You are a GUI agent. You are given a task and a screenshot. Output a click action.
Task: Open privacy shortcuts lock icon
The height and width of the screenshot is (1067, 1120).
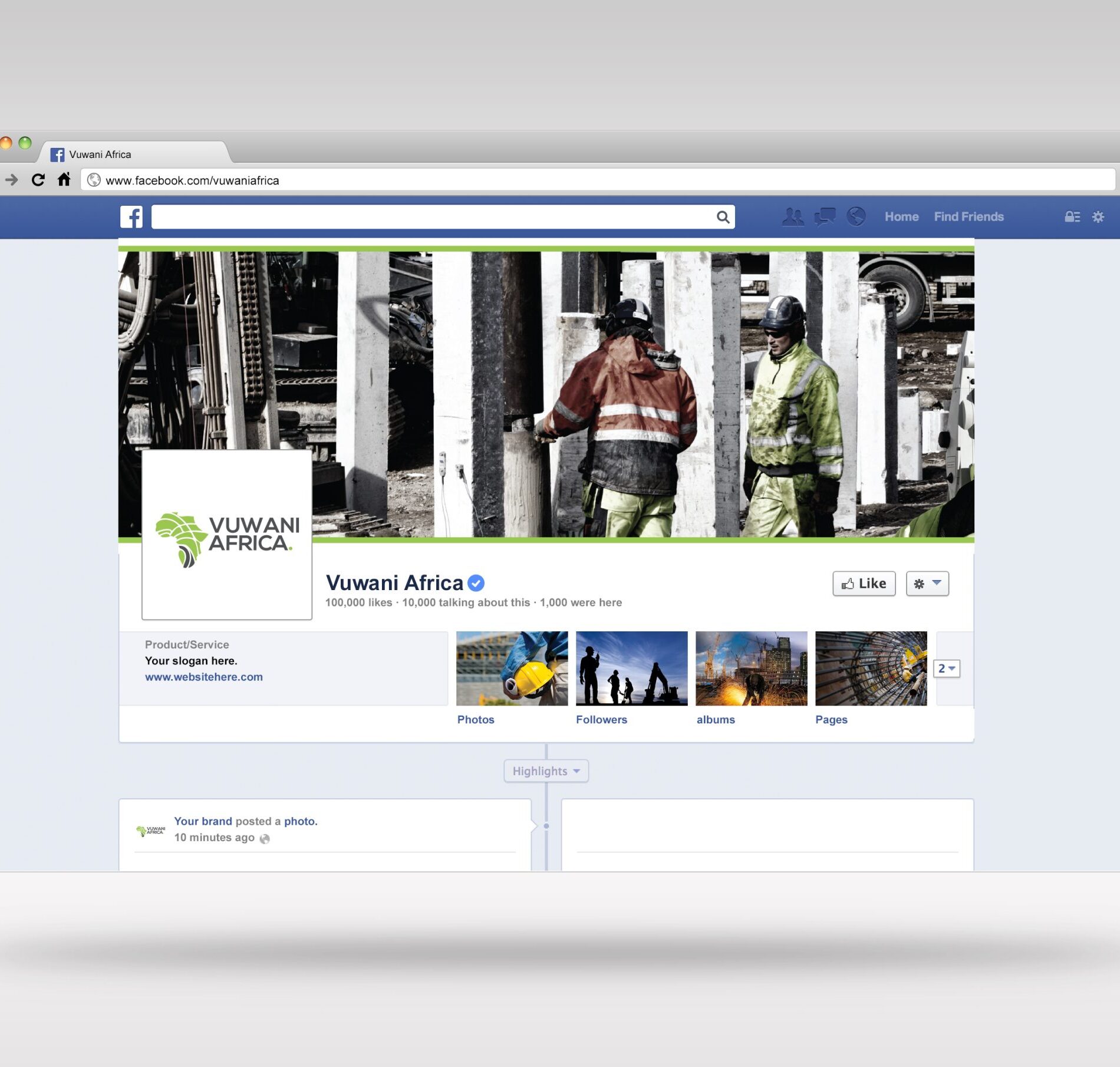click(x=1072, y=217)
